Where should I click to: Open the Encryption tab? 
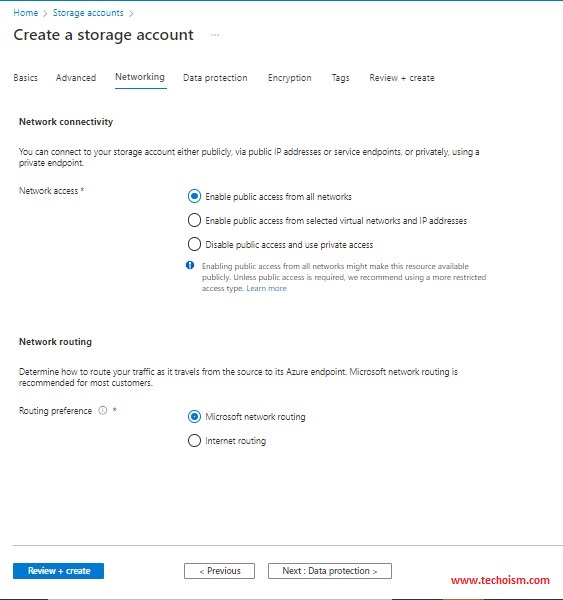tap(290, 78)
